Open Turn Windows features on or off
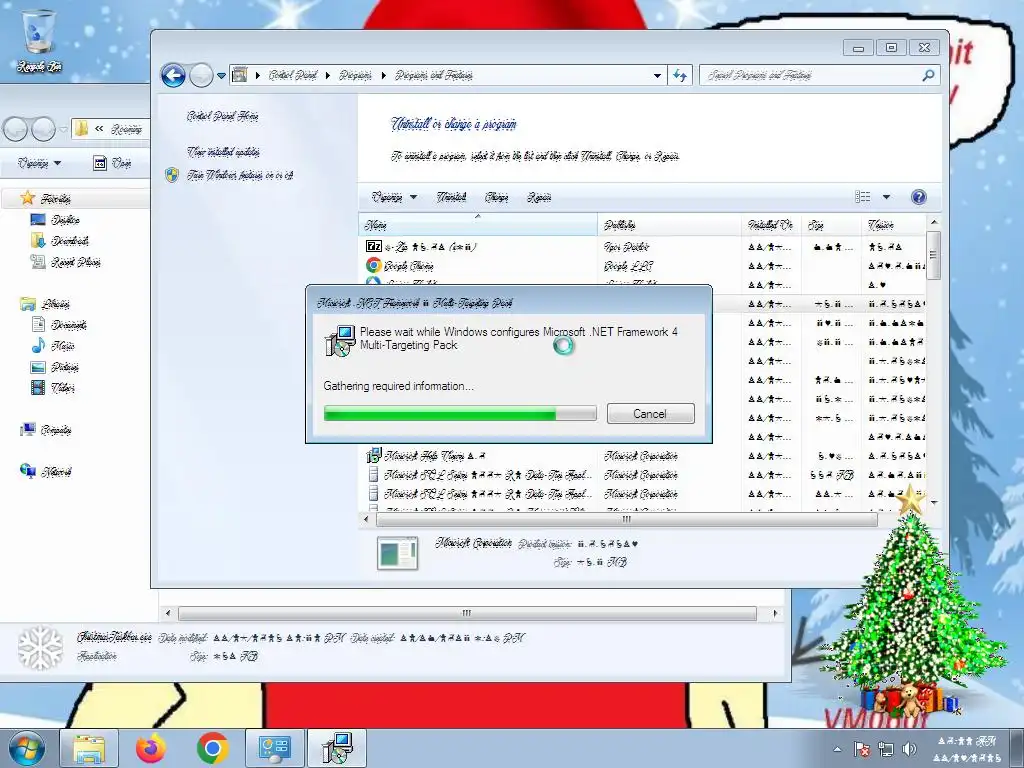 tap(240, 175)
